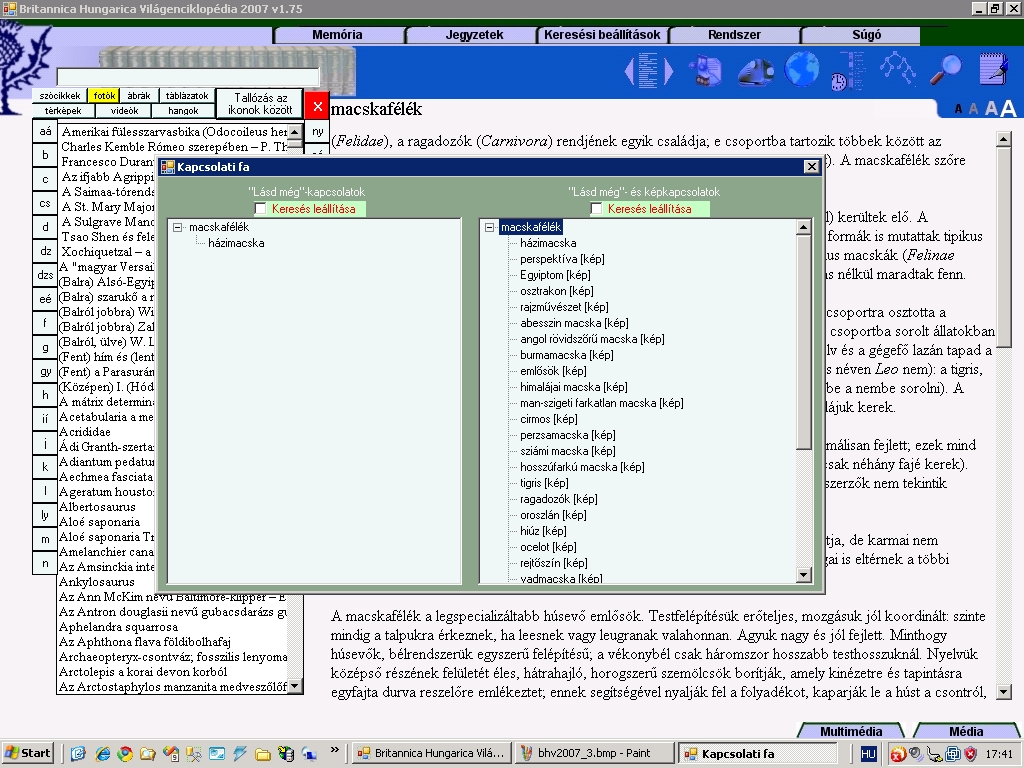
Task: Click scroll-down arrow of media list
Action: (295, 686)
